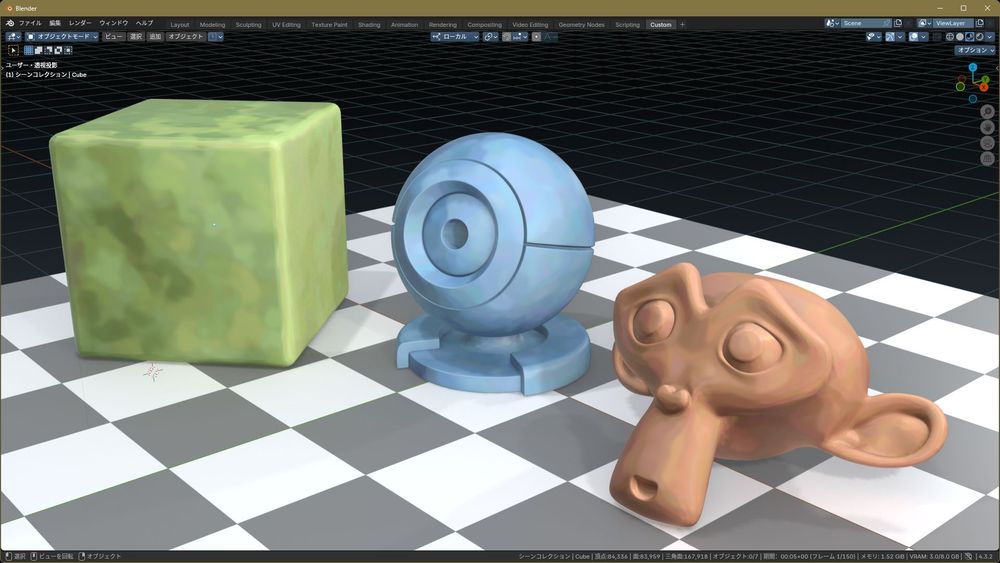This screenshot has height=563, width=1000.
Task: Choose intersect selection mode icon
Action: click(x=68, y=50)
